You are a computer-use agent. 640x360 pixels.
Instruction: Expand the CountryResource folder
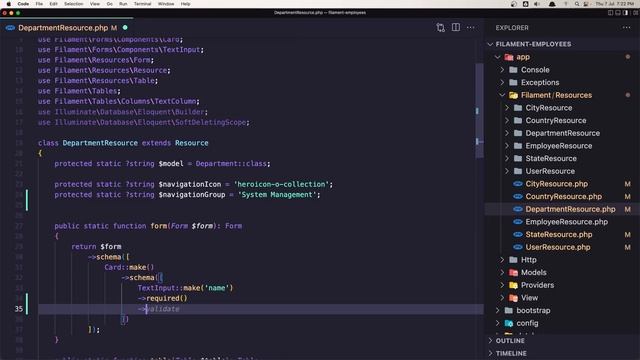click(507, 120)
